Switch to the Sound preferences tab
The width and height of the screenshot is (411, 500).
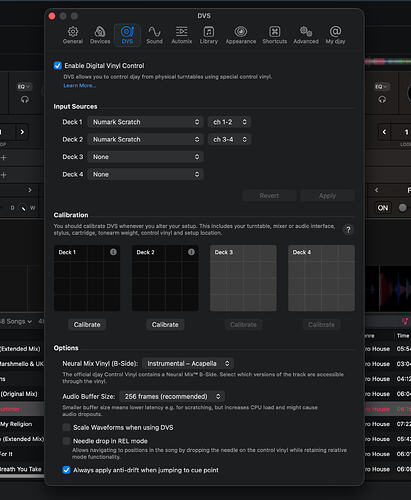[154, 35]
